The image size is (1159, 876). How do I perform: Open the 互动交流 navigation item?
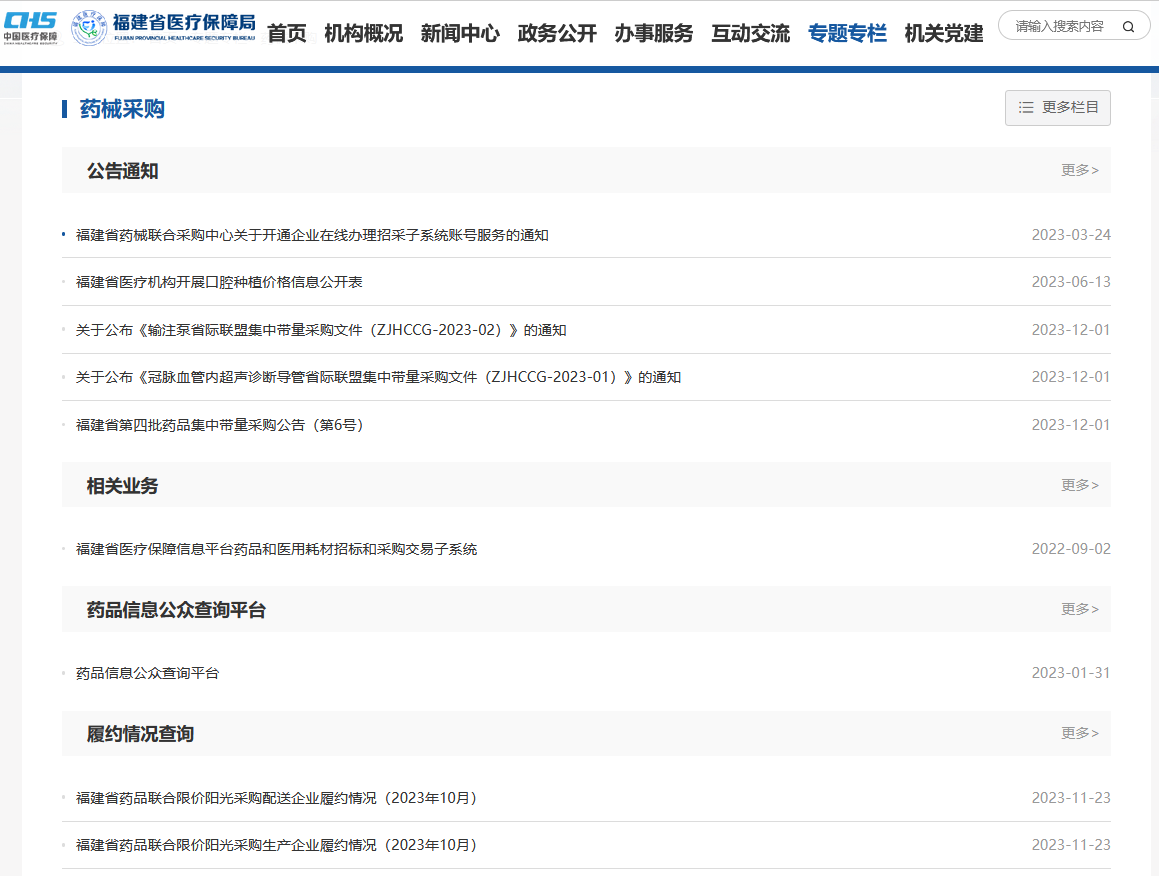750,33
